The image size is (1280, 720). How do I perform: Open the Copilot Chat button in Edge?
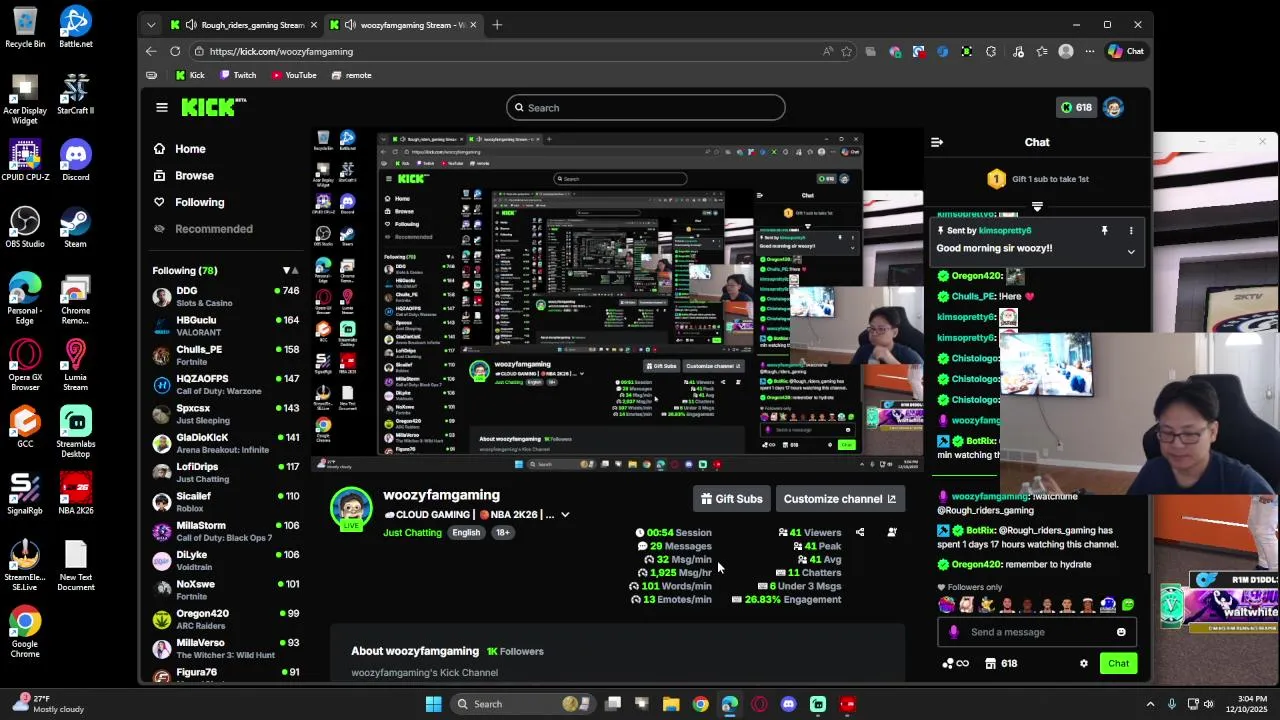1127,52
